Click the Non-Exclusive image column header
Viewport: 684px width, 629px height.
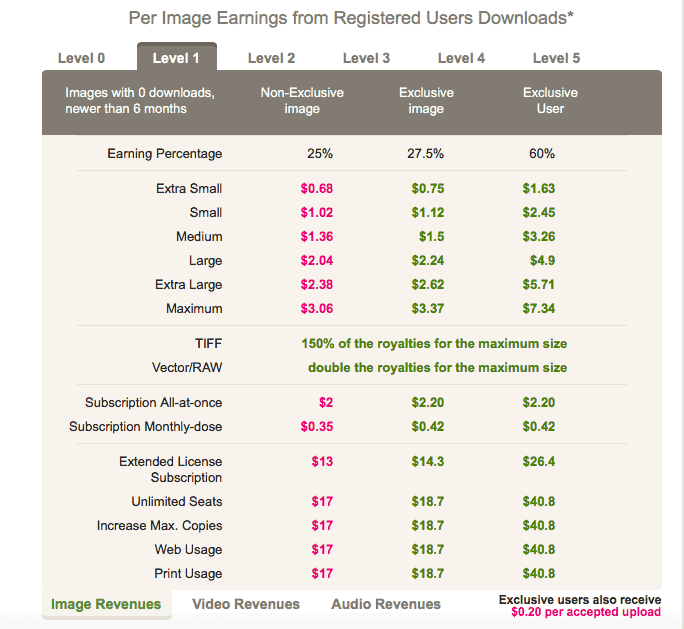coord(302,100)
